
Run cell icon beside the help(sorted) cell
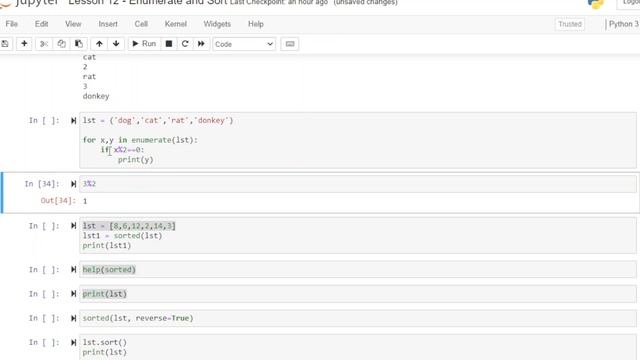tap(73, 269)
